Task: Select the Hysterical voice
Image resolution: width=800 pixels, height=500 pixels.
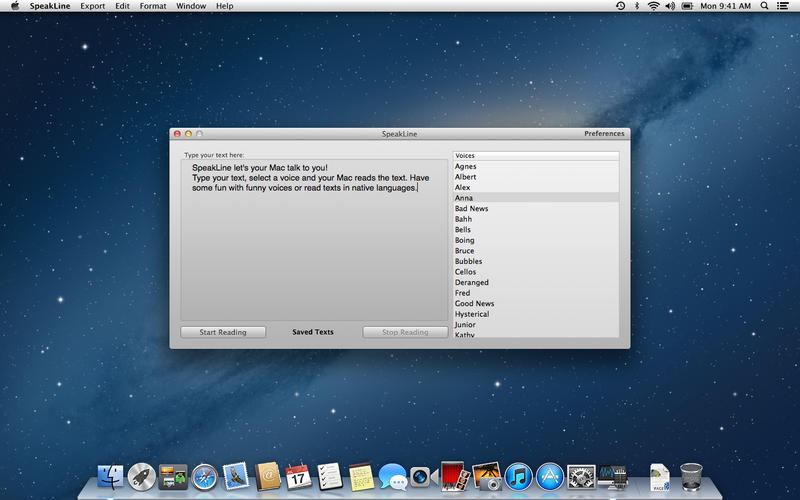Action: 536,314
